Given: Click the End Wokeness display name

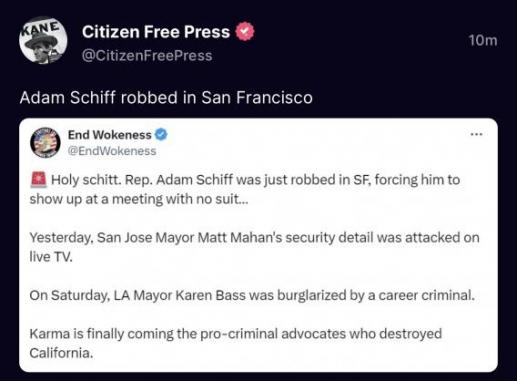Looking at the screenshot, I should [110, 135].
